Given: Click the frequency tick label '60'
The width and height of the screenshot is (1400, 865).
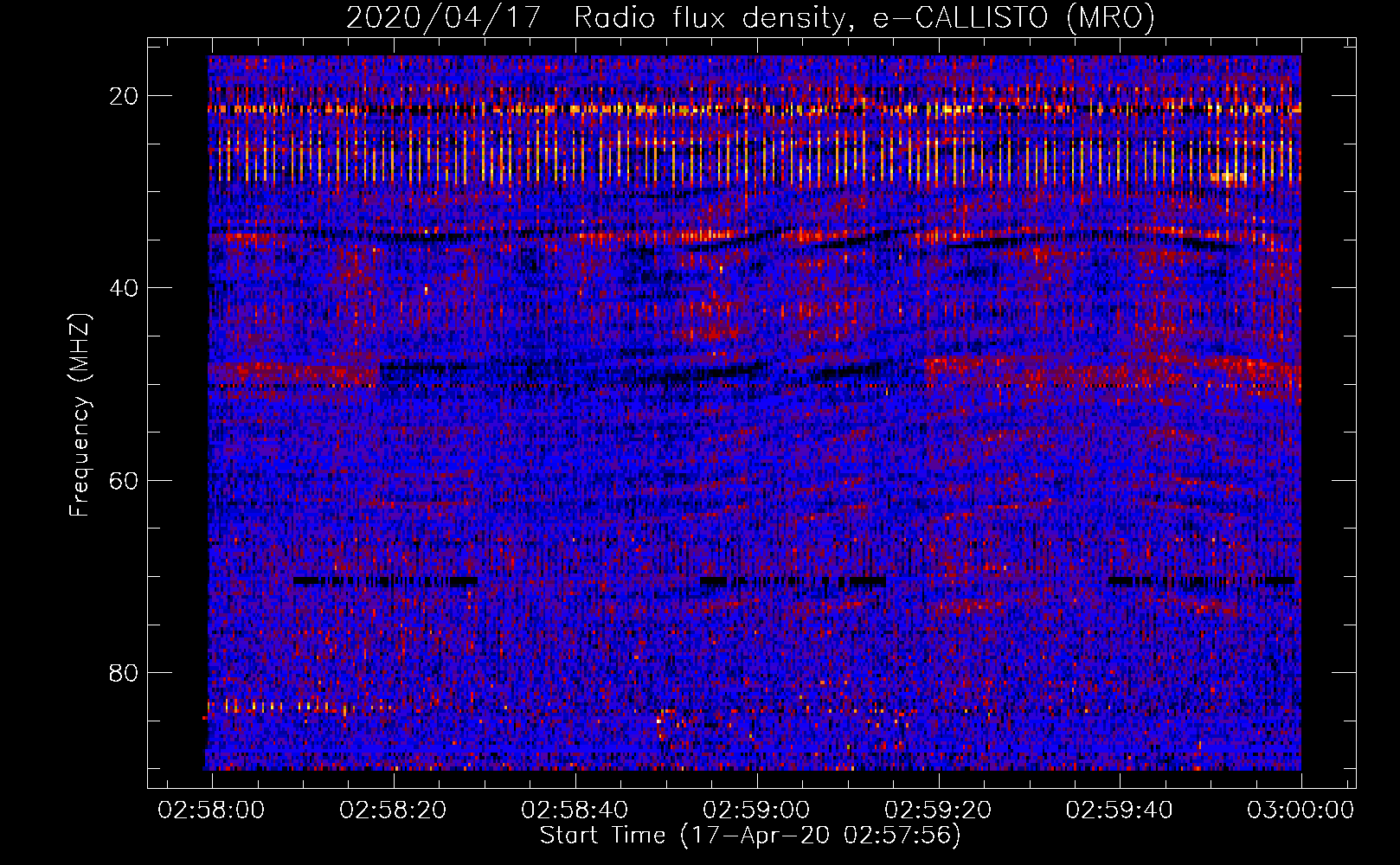Looking at the screenshot, I should point(124,480).
